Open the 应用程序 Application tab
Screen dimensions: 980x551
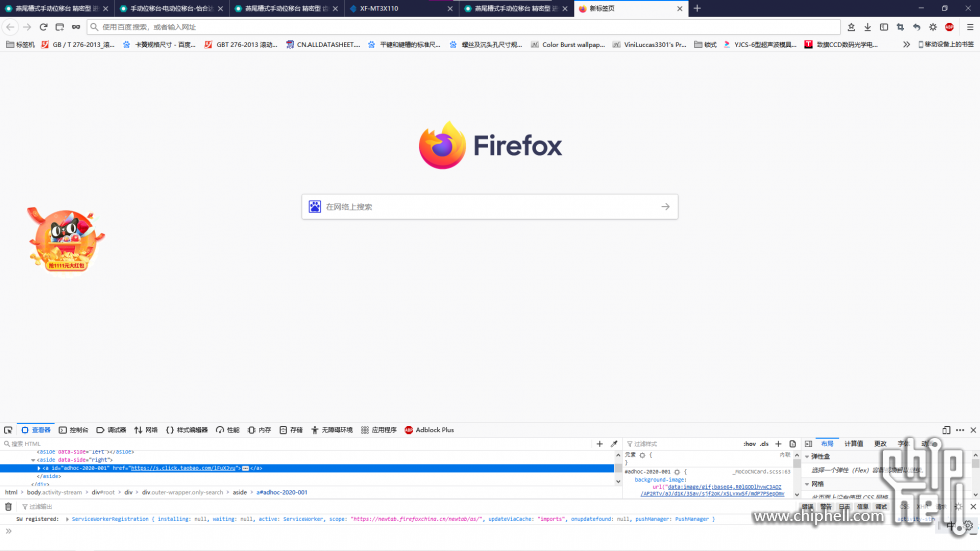pos(379,430)
